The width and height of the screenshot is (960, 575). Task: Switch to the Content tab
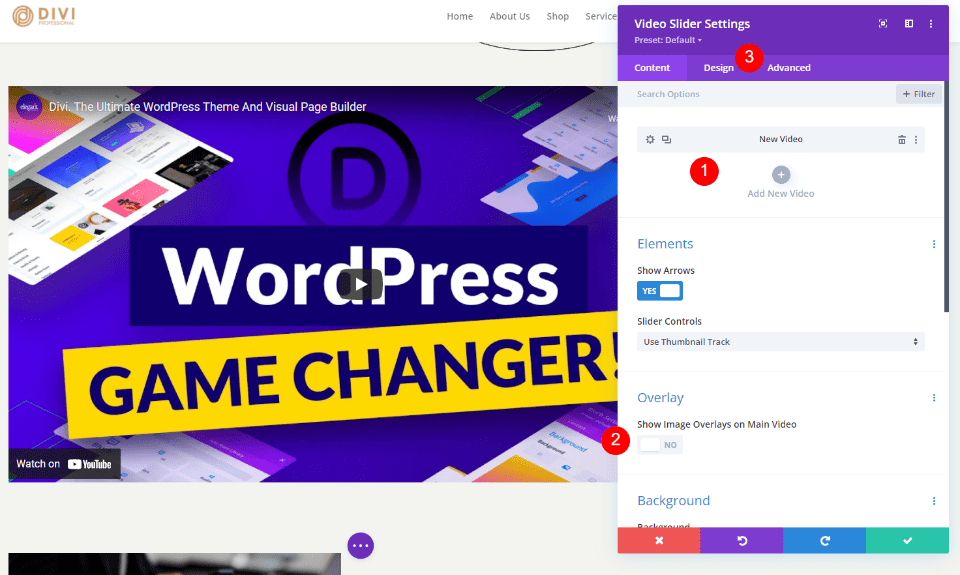coord(652,68)
